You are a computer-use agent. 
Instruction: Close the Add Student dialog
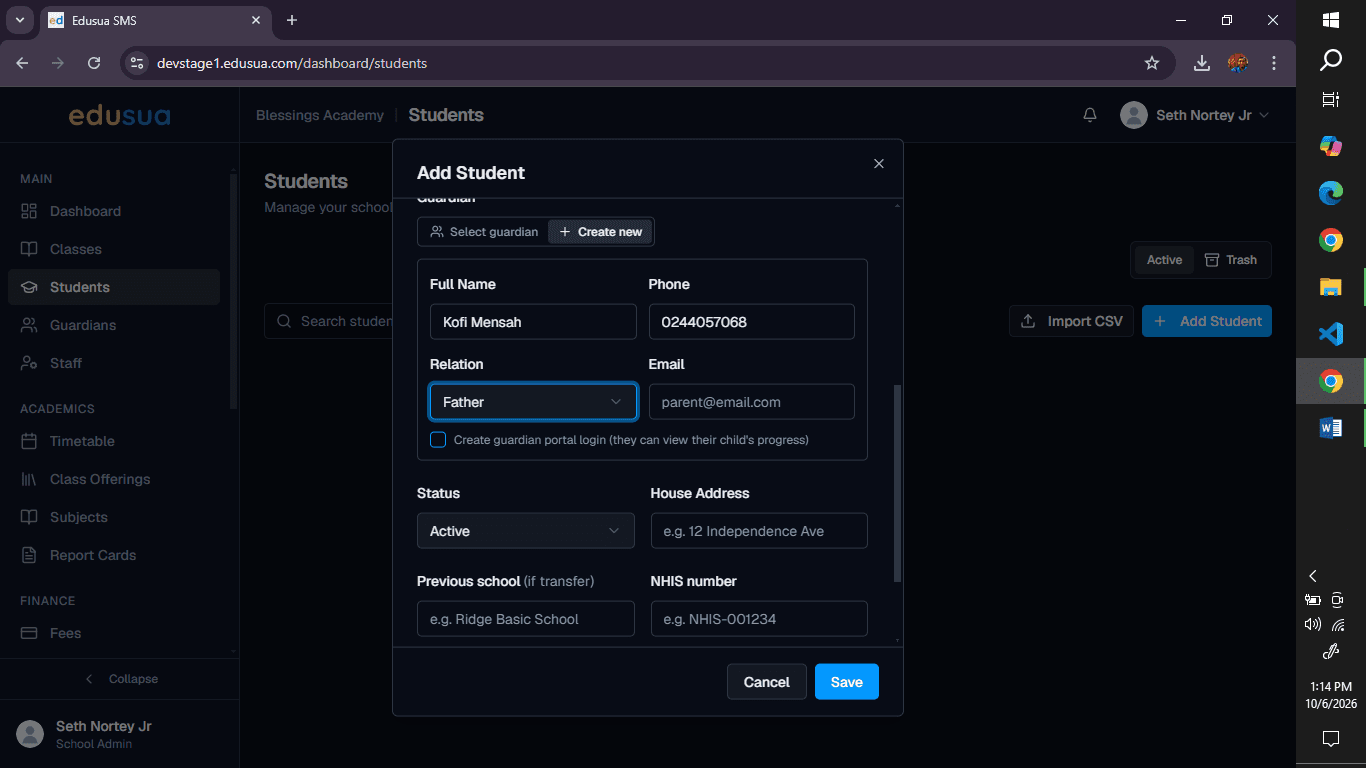point(879,164)
